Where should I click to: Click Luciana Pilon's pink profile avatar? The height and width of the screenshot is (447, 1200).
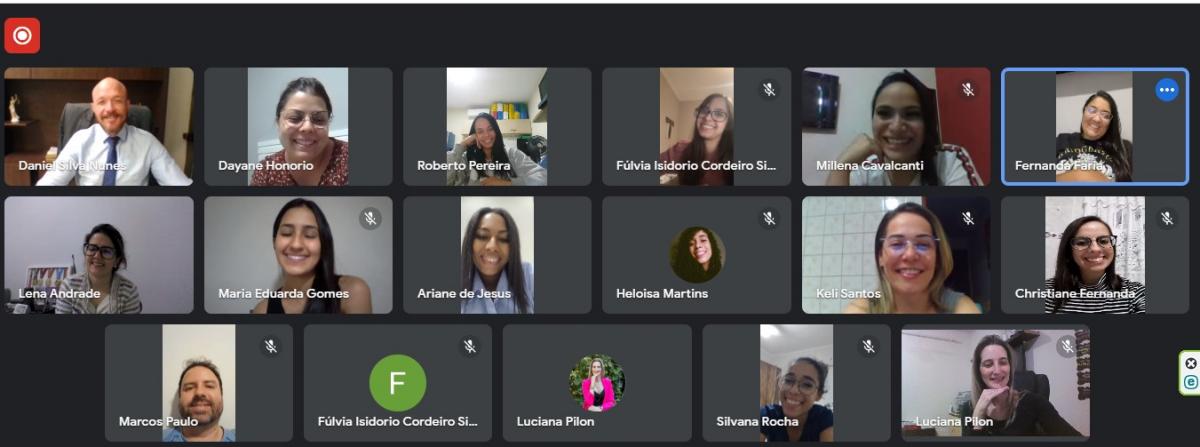597,383
